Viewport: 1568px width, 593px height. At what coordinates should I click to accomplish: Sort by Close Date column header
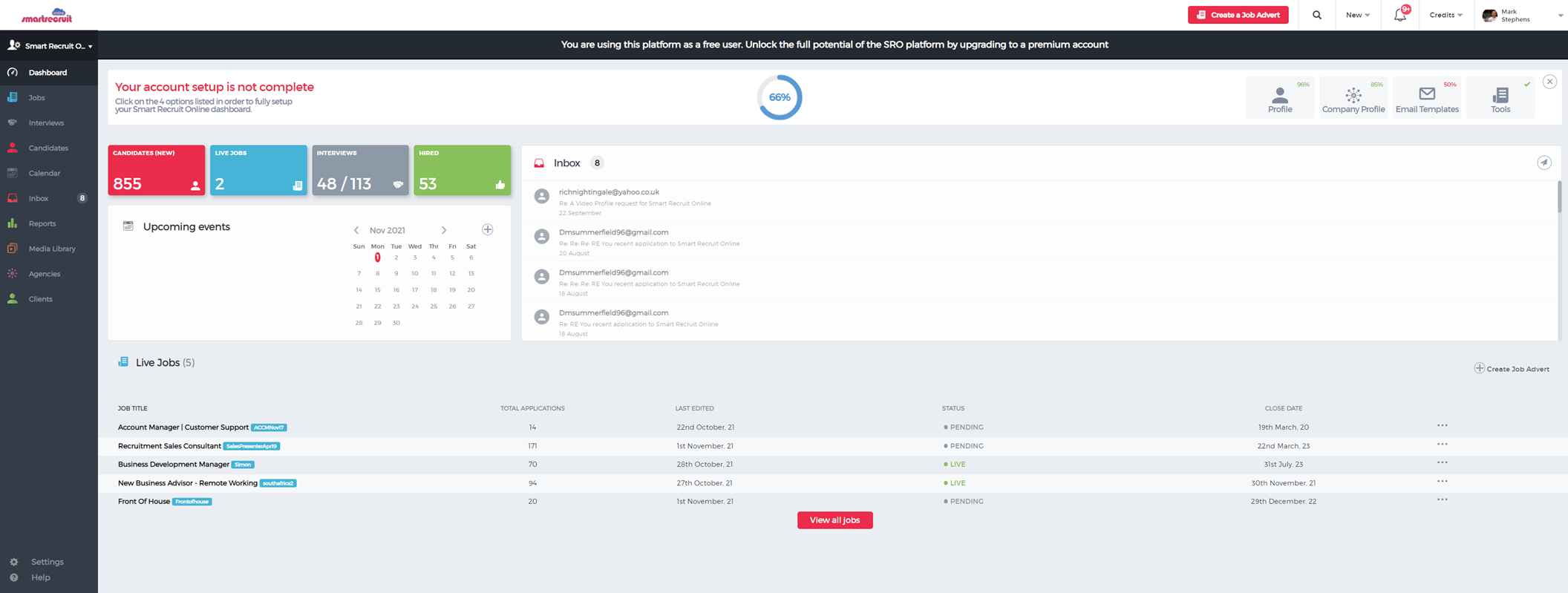[x=1283, y=408]
